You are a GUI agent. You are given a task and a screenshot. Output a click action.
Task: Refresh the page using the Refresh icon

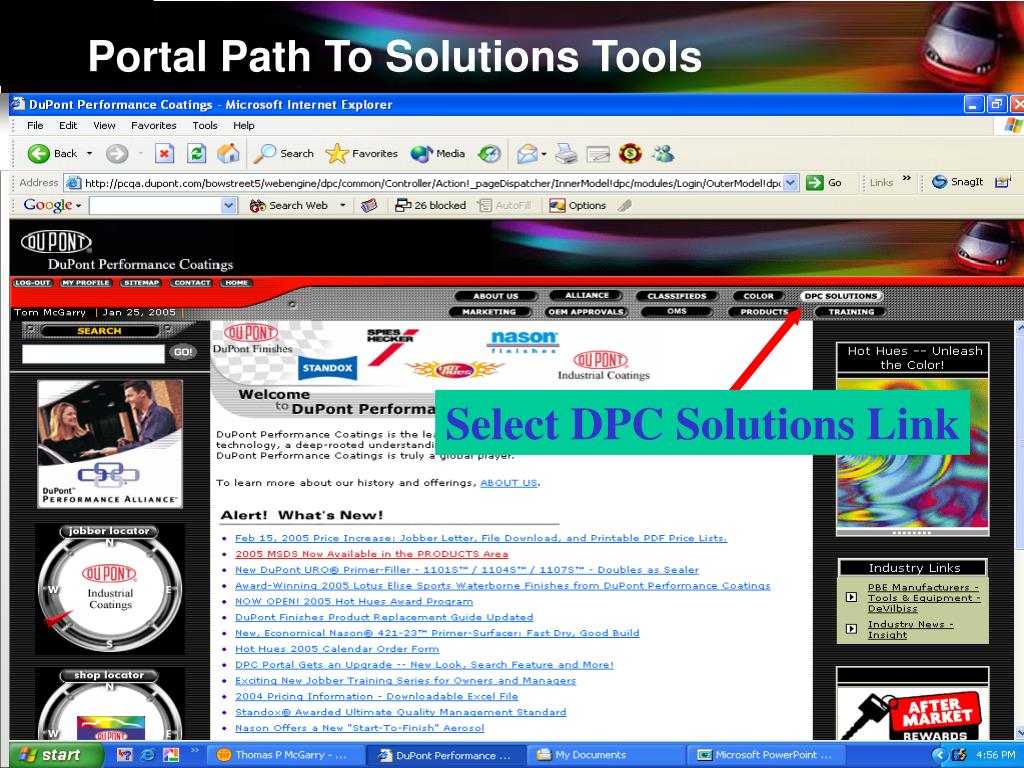[196, 153]
